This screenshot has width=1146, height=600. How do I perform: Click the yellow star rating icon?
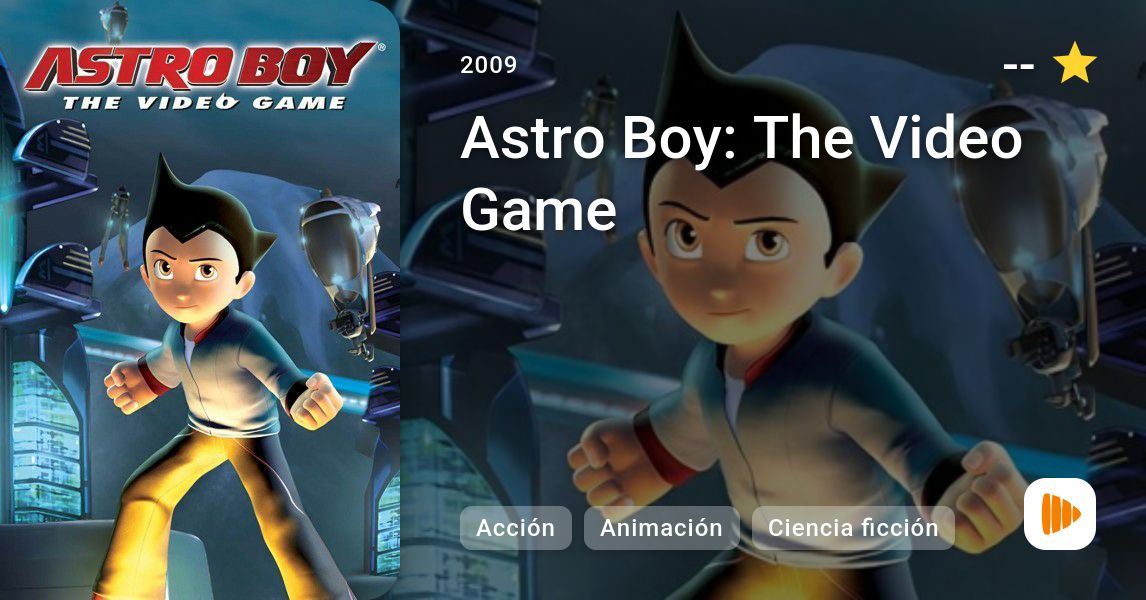click(x=1074, y=63)
